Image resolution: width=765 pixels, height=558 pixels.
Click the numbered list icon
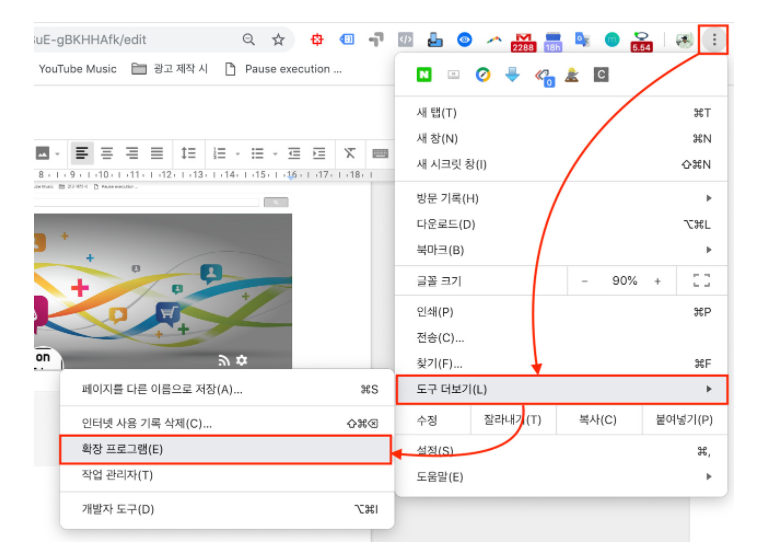(x=220, y=153)
